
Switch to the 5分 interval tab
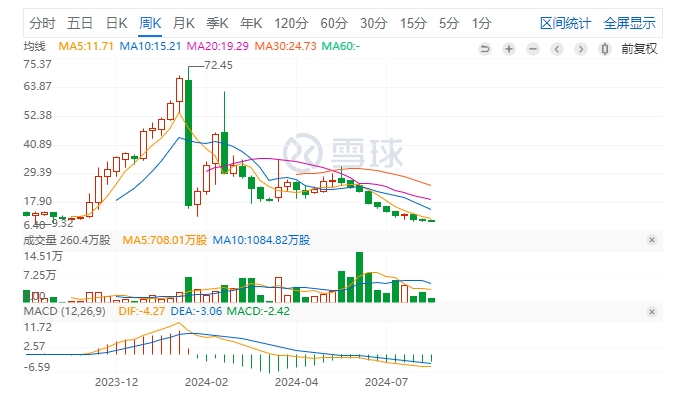pyautogui.click(x=449, y=23)
